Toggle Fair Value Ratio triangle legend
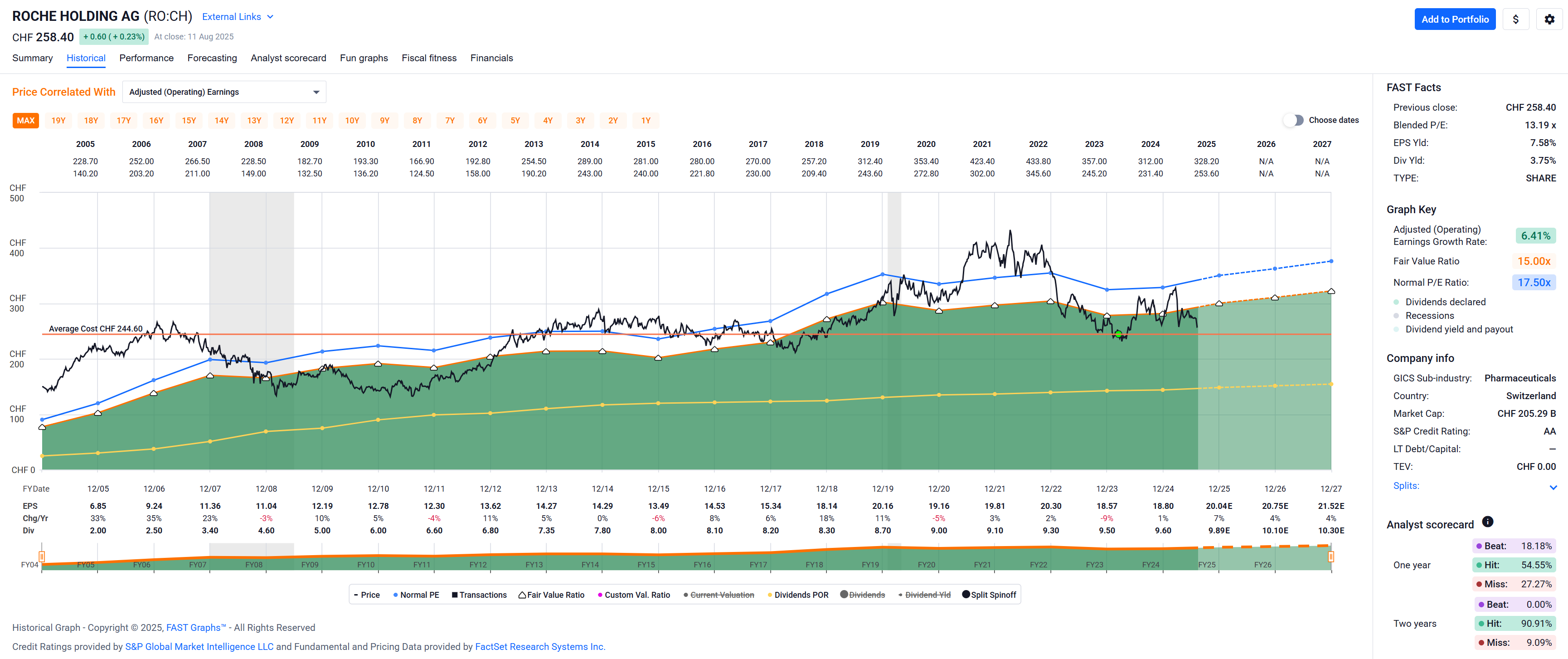This screenshot has width=1568, height=659. pos(551,595)
